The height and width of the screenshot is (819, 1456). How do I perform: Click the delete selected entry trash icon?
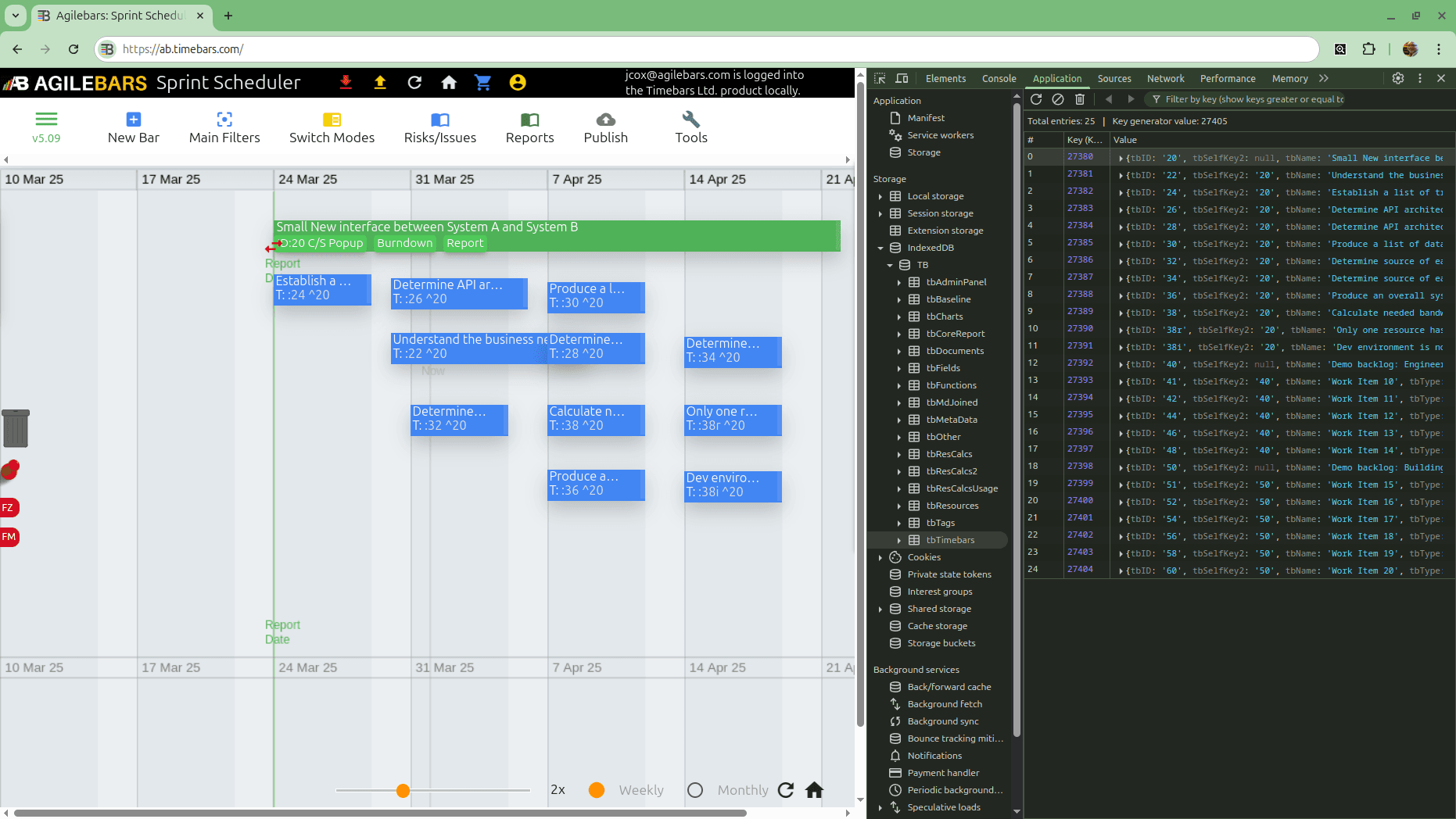click(x=1080, y=99)
